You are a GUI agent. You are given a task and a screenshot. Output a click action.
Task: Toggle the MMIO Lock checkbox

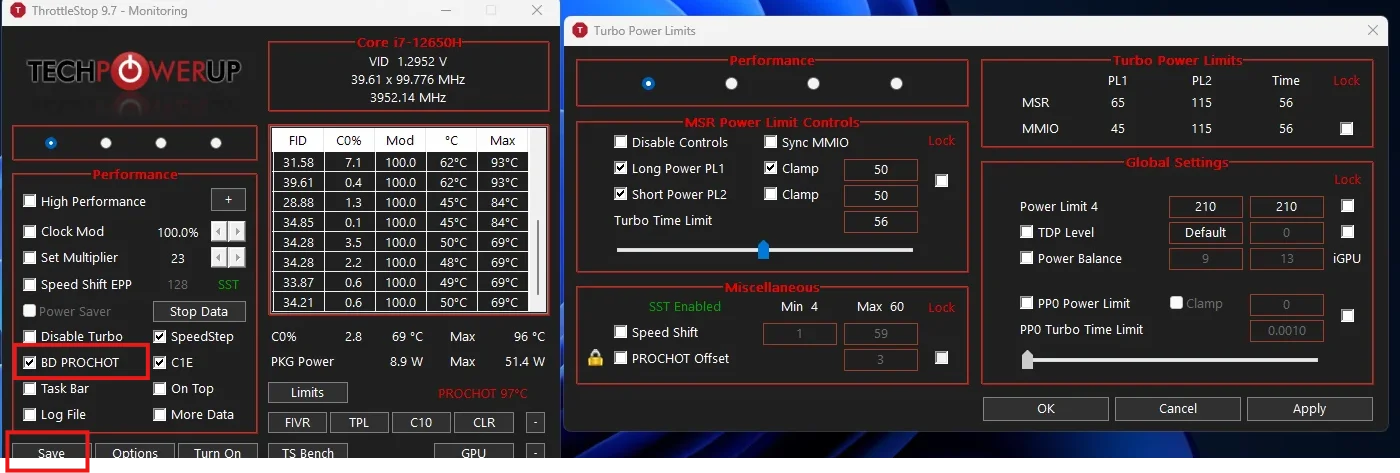coord(1347,128)
